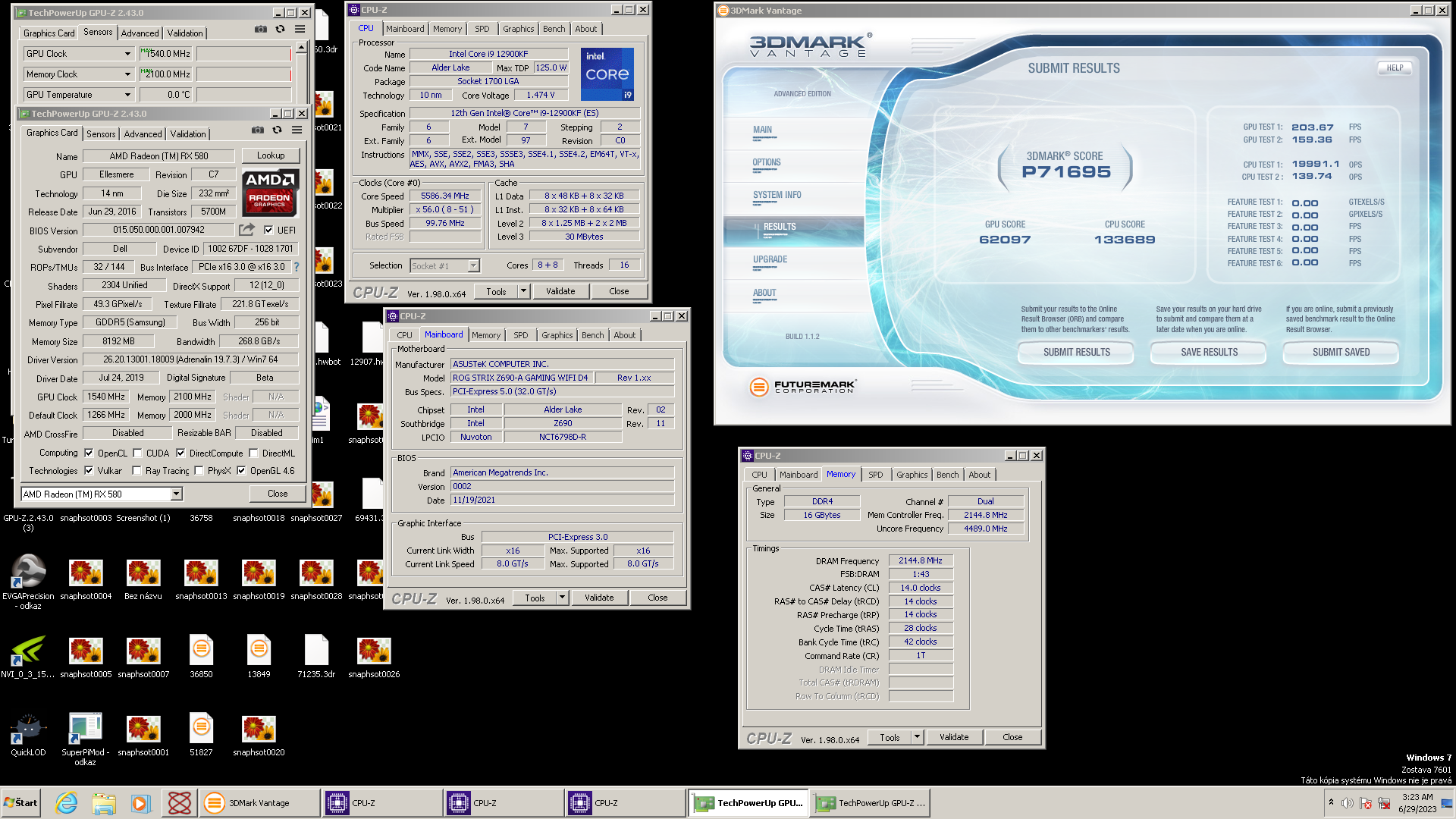Toggle the Ray Tracing checkbox
Image resolution: width=1456 pixels, height=819 pixels.
136,470
